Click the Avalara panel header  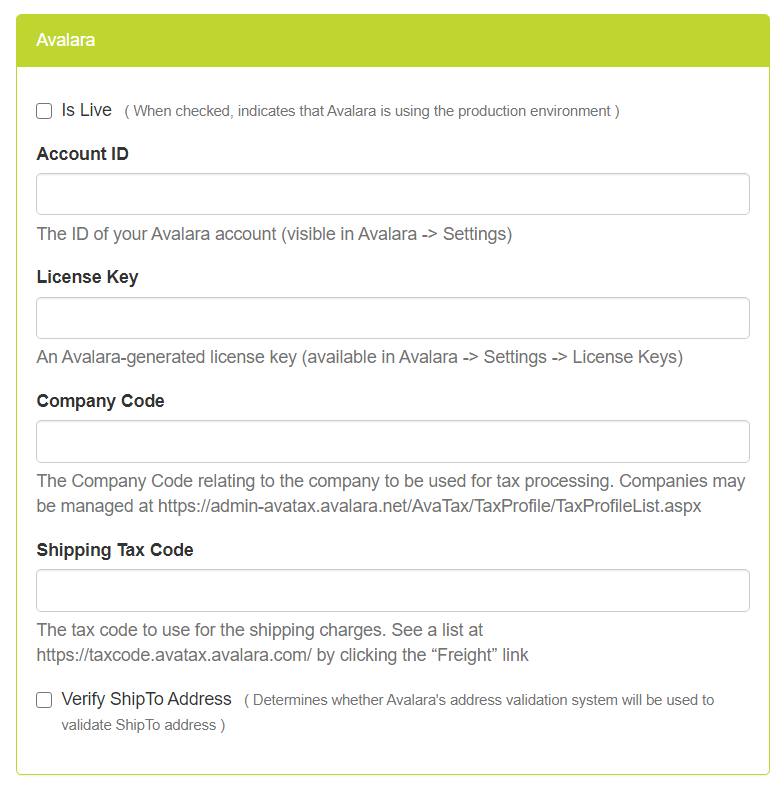coord(393,40)
